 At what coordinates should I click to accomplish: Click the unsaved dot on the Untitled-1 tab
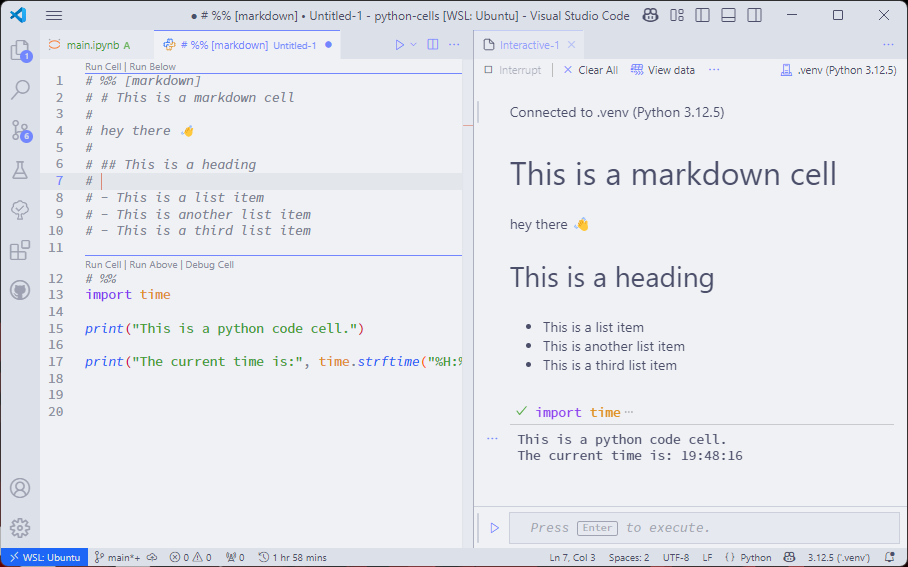pyautogui.click(x=328, y=45)
